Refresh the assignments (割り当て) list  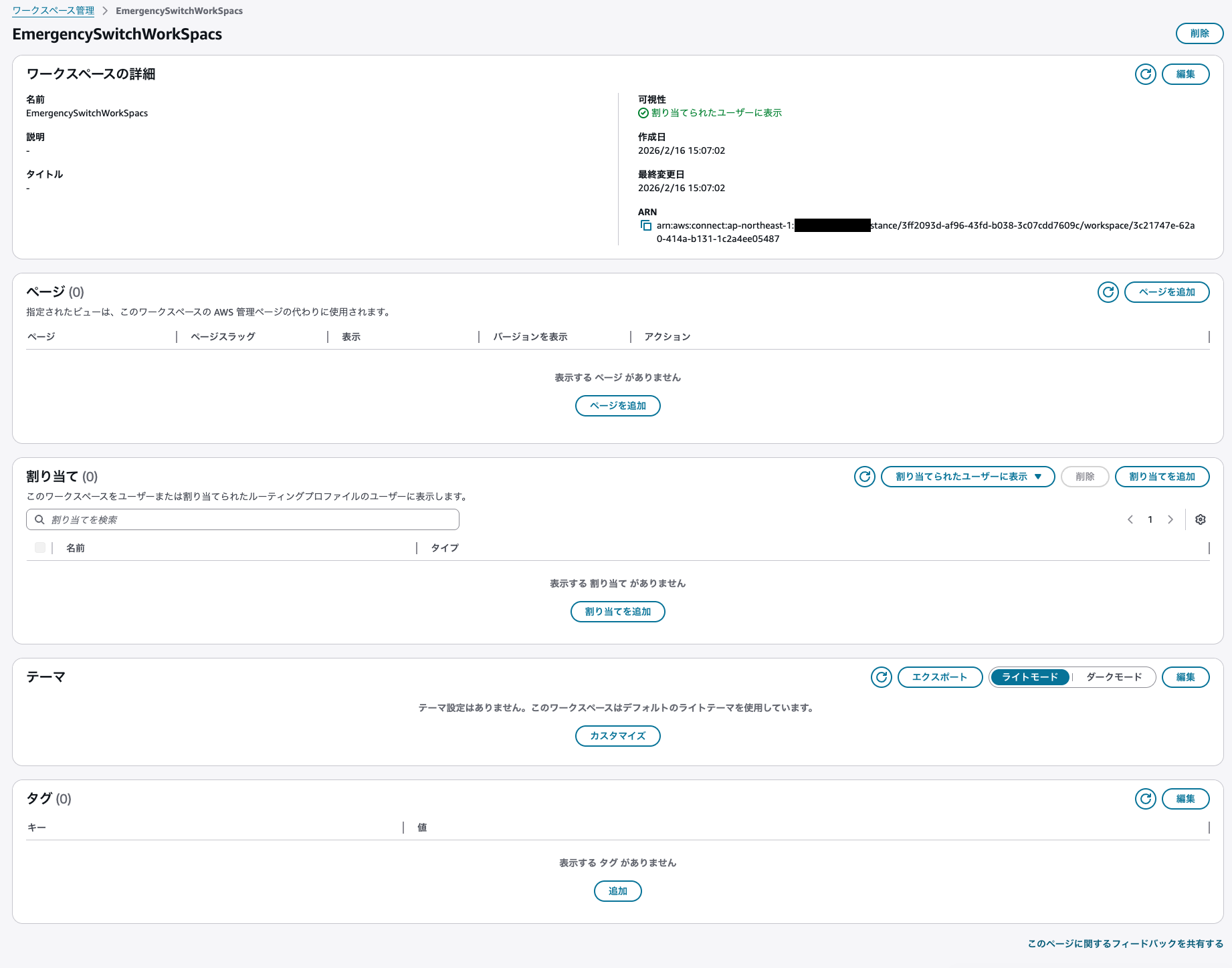coord(864,477)
